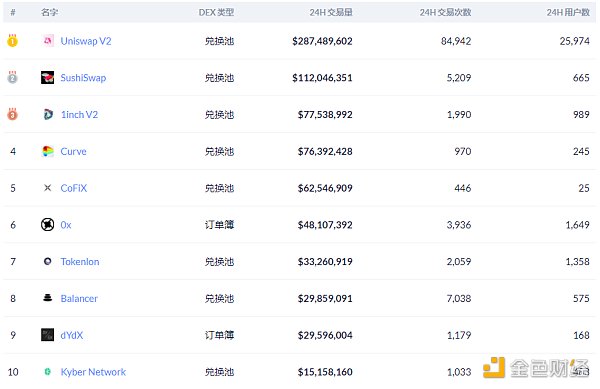Open the Balancer link
This screenshot has width=600, height=389.
pyautogui.click(x=79, y=298)
